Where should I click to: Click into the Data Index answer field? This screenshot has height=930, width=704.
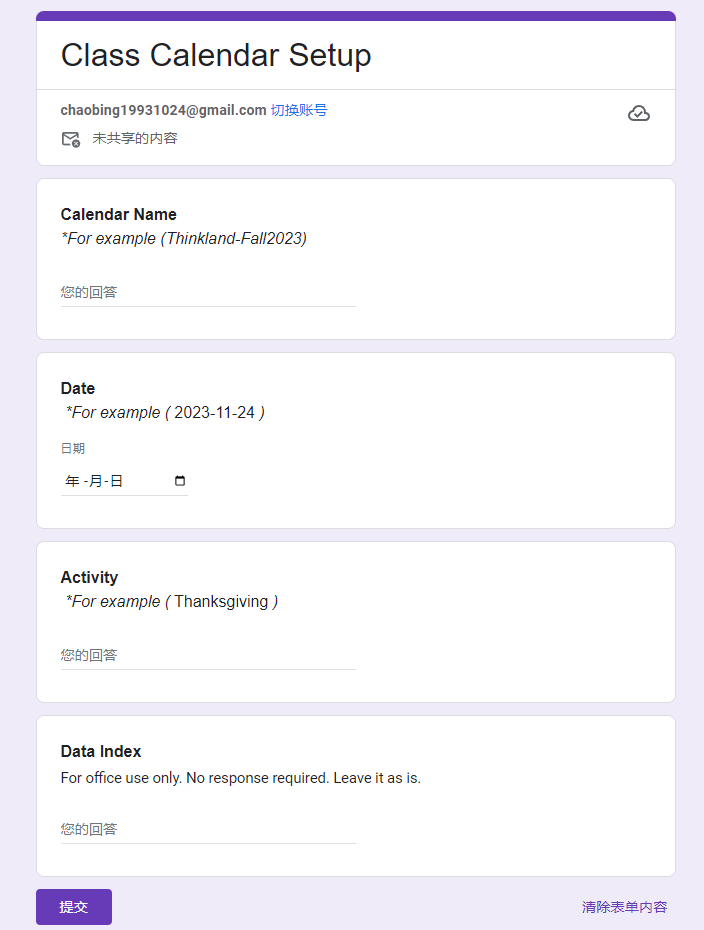pos(208,829)
